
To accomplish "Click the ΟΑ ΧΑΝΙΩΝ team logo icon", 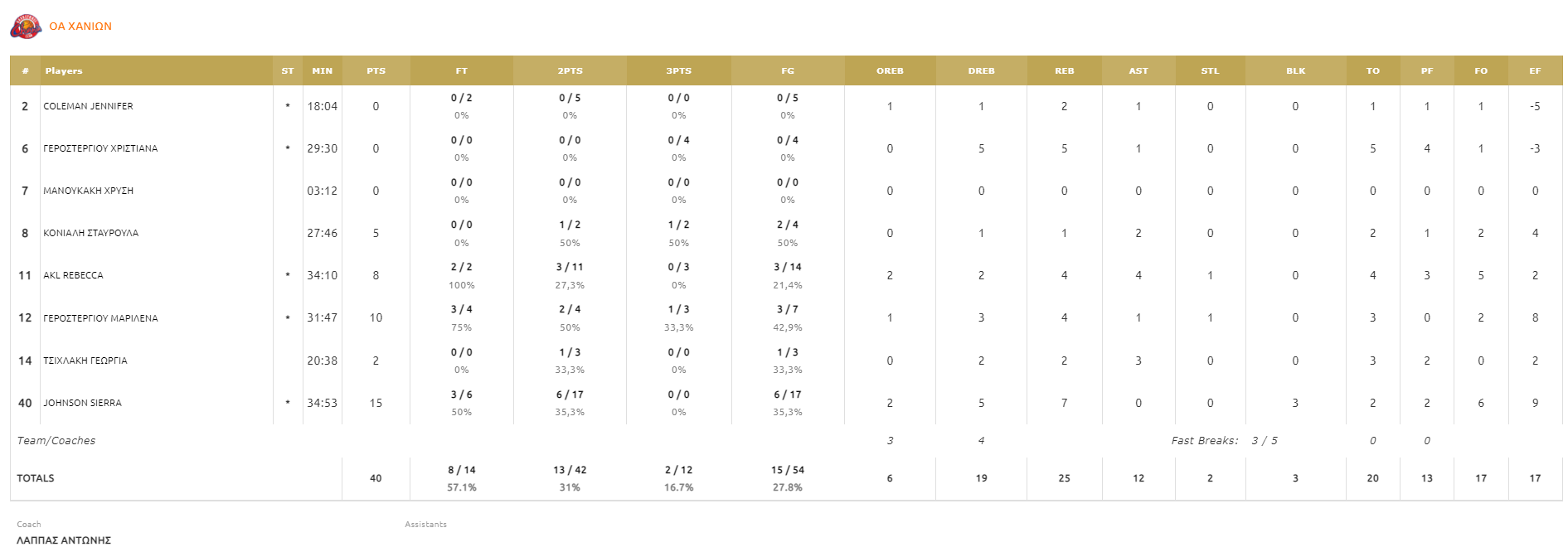I will 26,27.
